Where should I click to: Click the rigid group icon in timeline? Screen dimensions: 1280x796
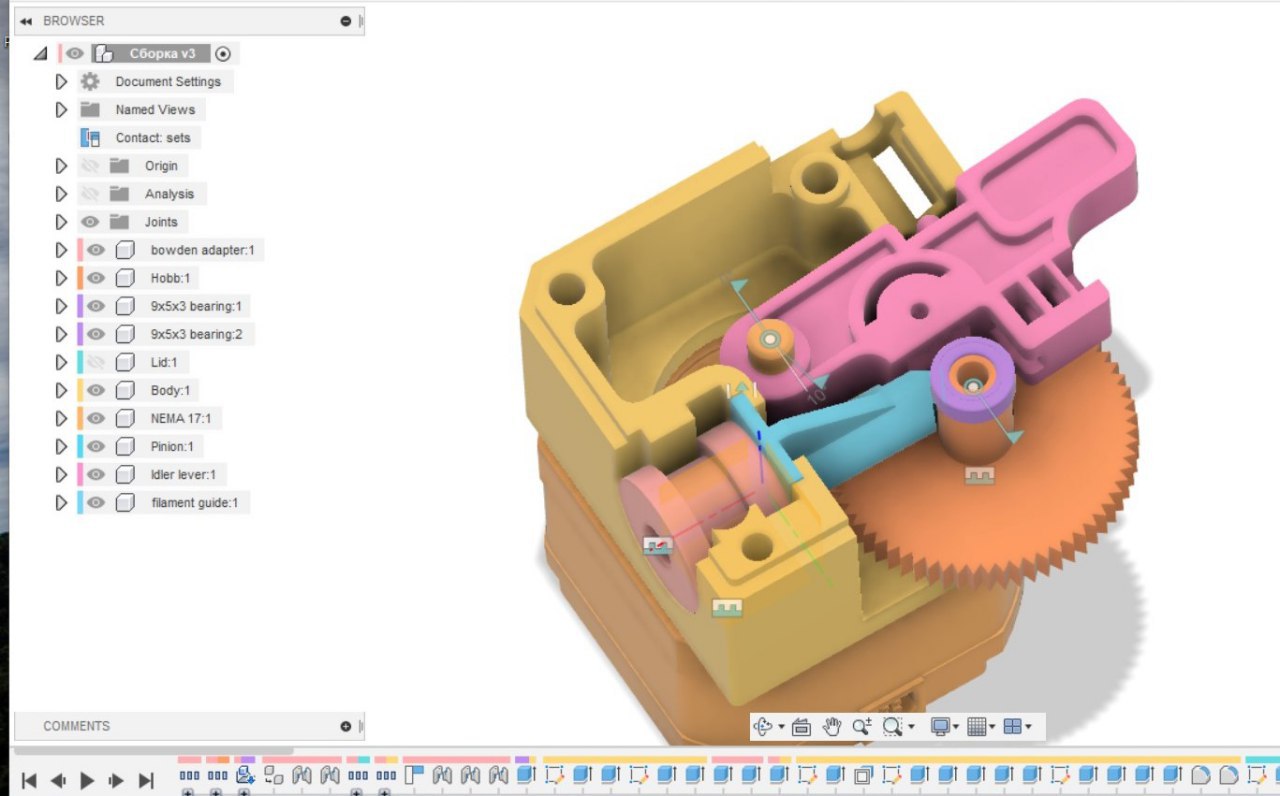tap(273, 775)
